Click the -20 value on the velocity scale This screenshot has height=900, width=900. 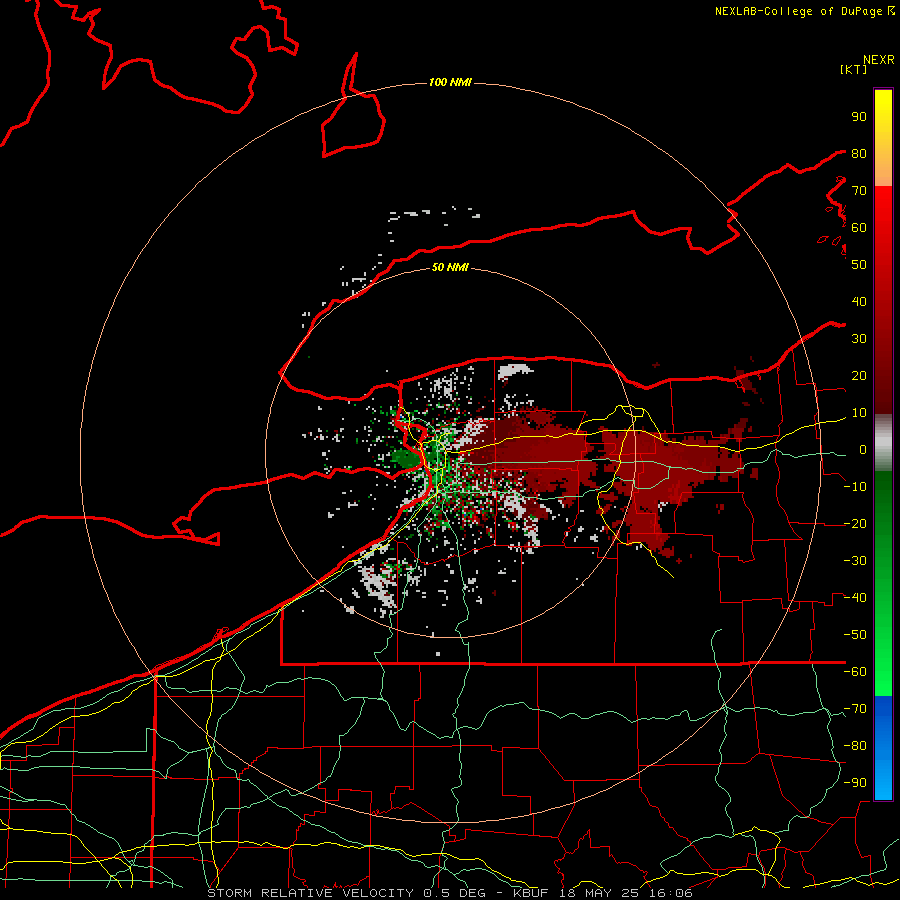click(x=855, y=524)
